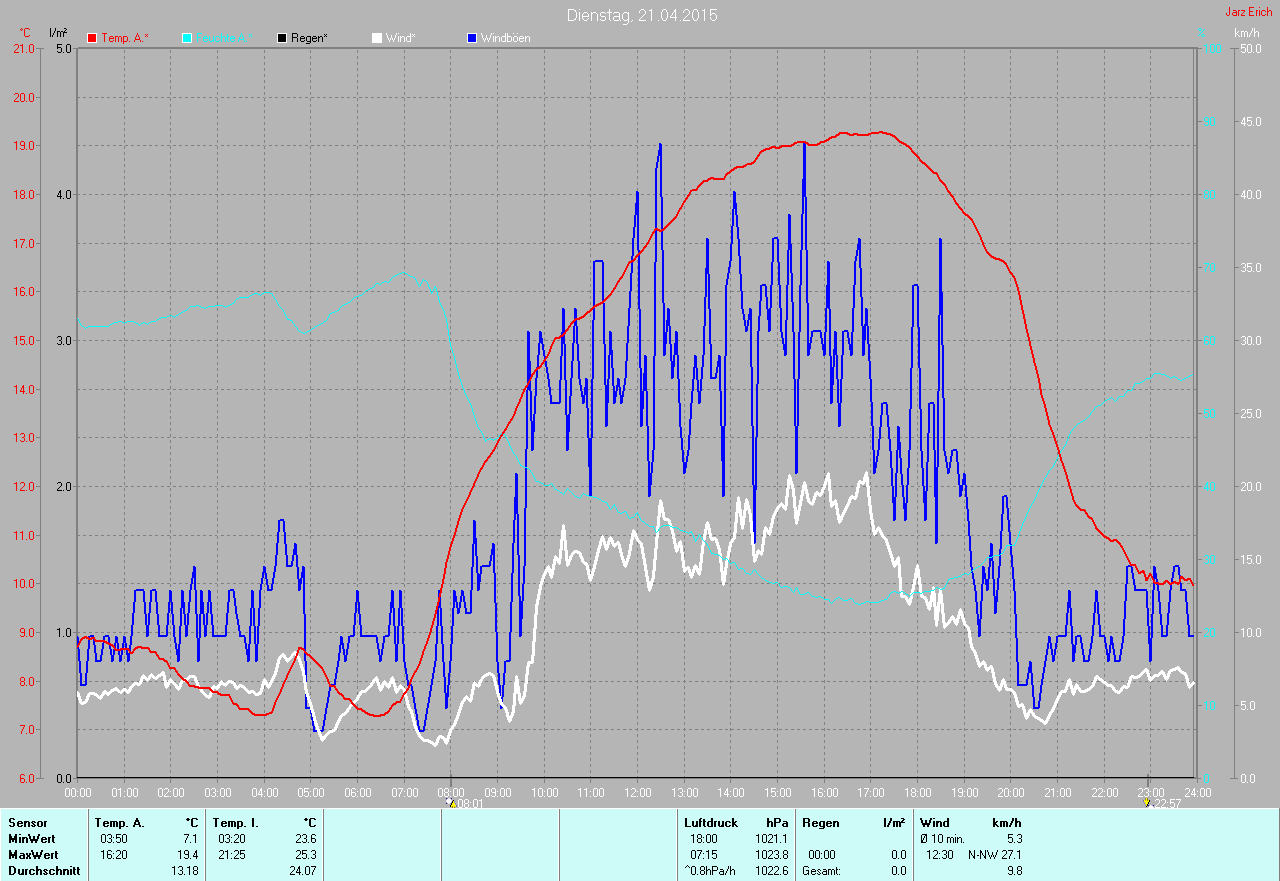
Task: Click the 24:00 time axis label
Action: click(1197, 792)
